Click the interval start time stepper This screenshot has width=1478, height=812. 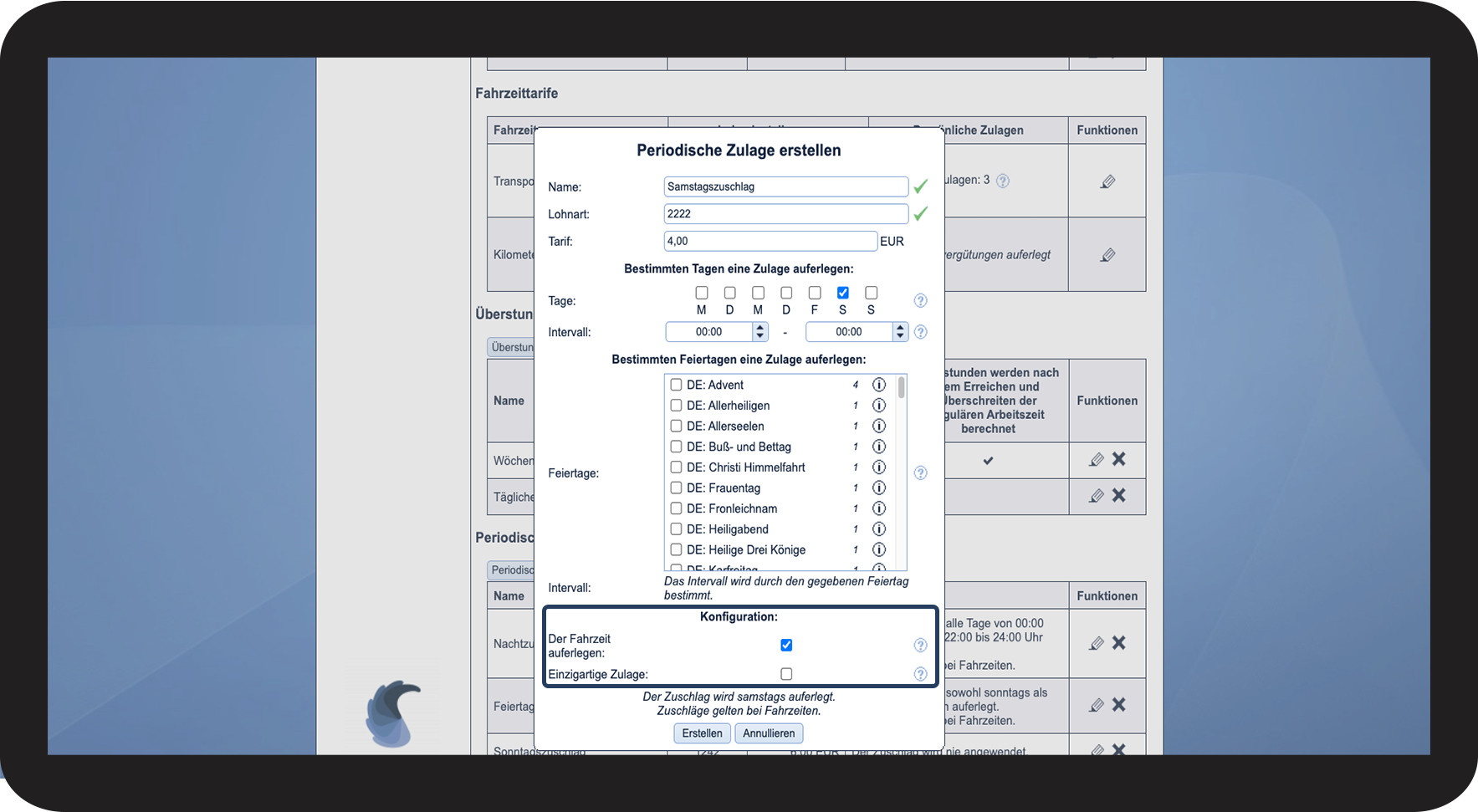760,332
